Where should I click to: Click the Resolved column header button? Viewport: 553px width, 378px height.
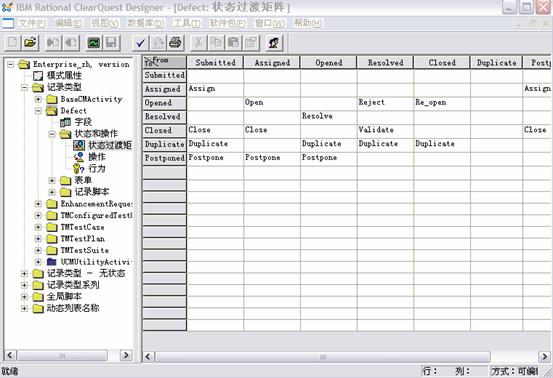(385, 62)
